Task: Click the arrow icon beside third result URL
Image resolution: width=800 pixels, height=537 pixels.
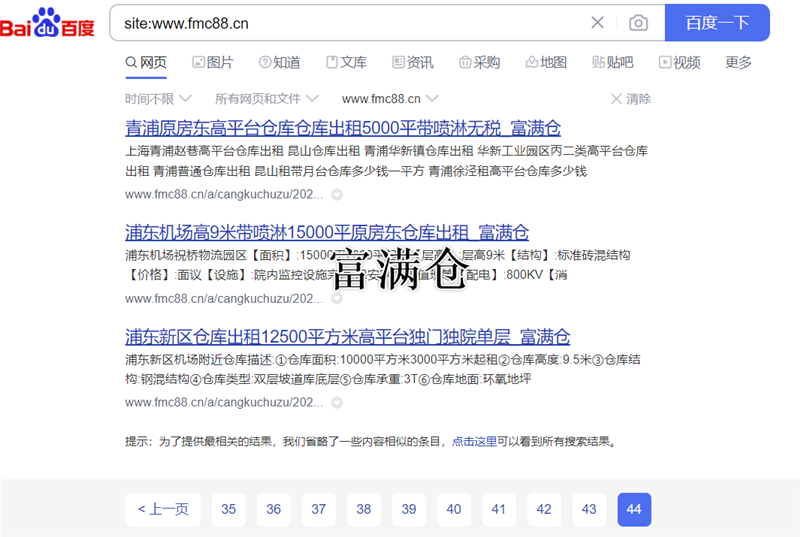Action: click(x=337, y=403)
